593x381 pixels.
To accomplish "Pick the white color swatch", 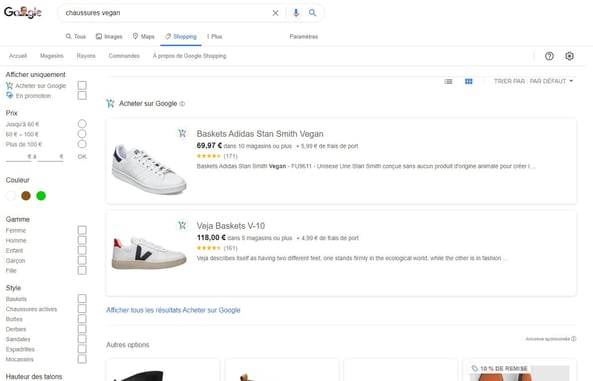I will (x=11, y=196).
